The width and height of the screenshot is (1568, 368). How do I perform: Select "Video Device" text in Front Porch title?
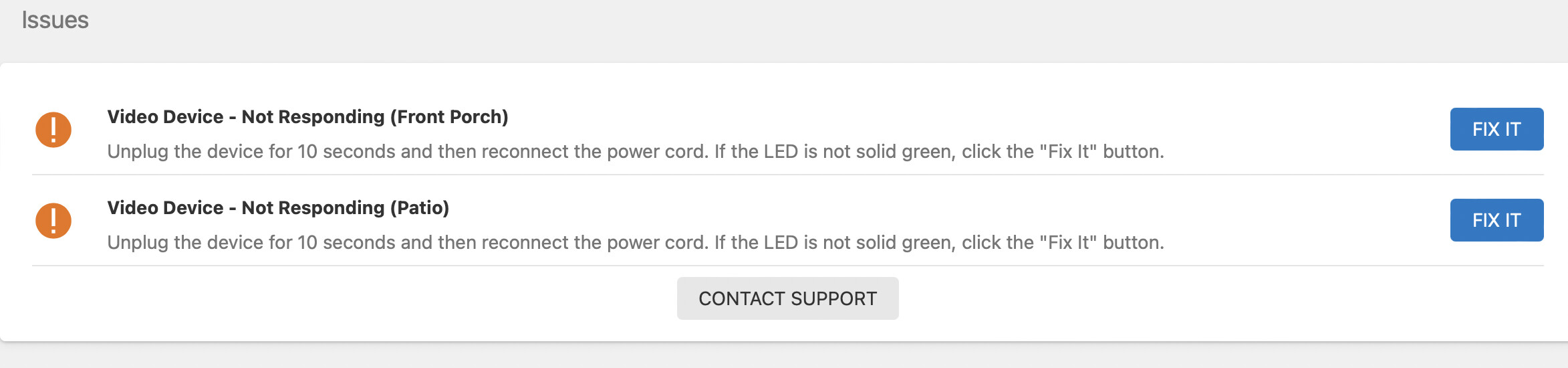[165, 117]
